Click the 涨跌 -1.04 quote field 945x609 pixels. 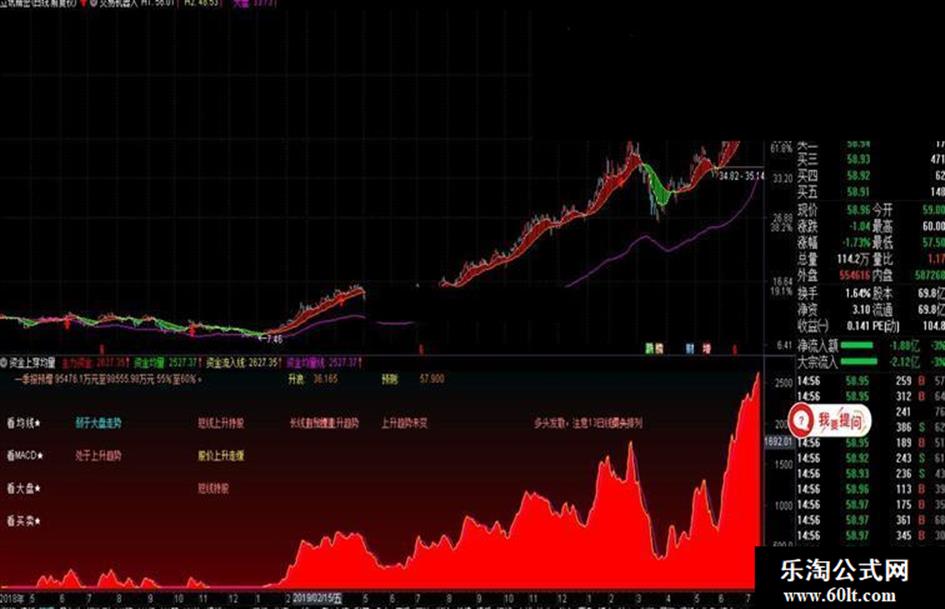click(x=834, y=226)
